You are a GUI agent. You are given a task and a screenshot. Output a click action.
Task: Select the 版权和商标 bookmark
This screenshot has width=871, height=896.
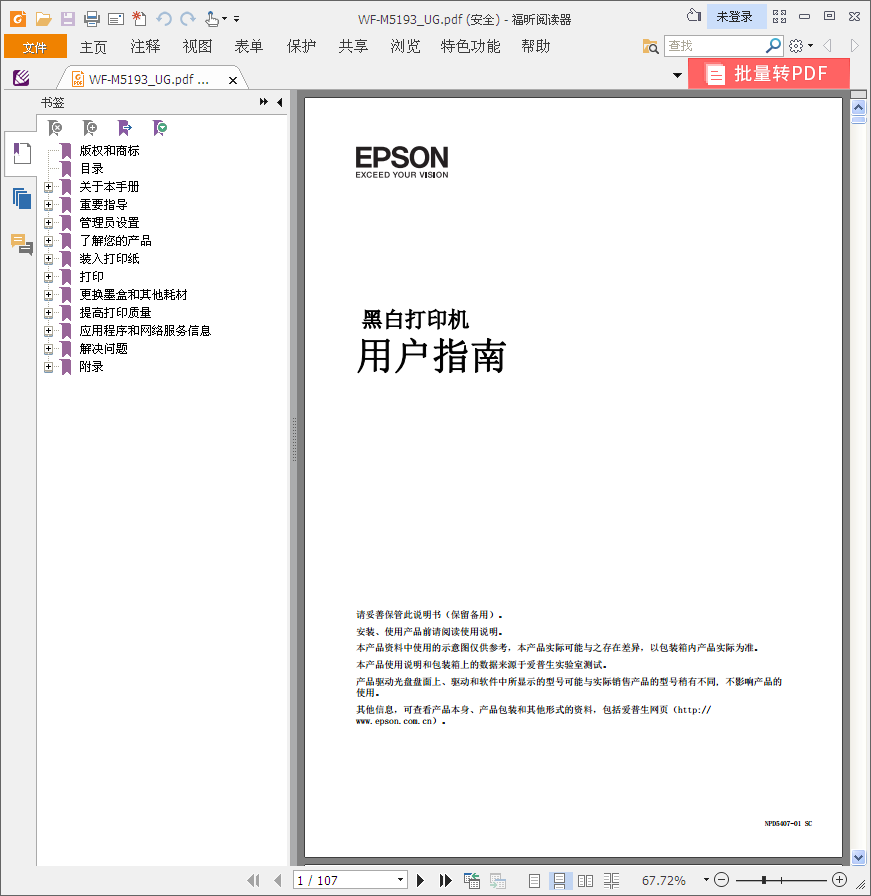[x=109, y=151]
